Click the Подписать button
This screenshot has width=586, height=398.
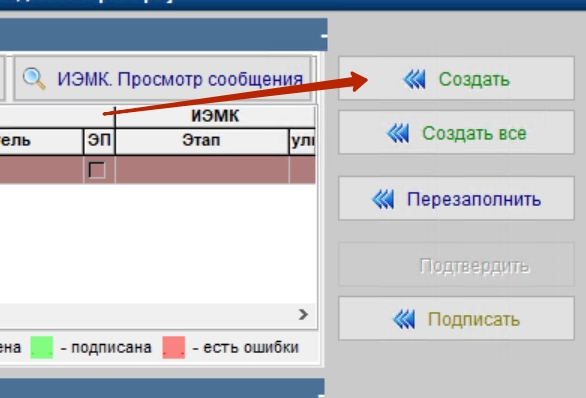pos(456,318)
